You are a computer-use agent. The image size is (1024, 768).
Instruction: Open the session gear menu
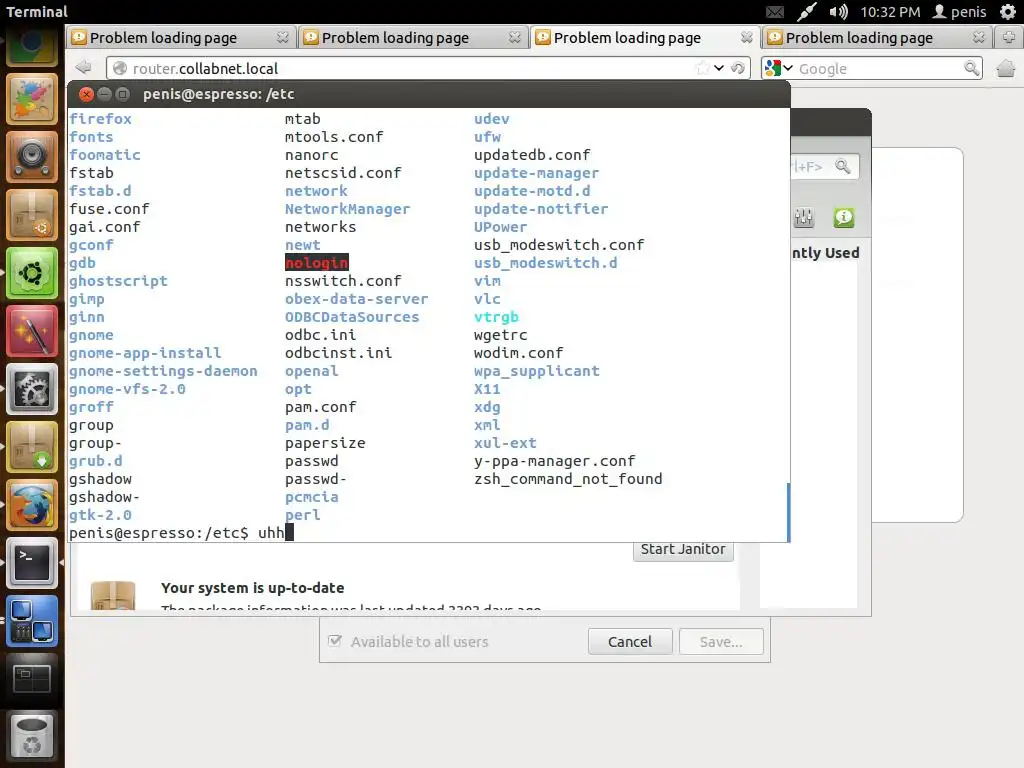(x=1008, y=12)
